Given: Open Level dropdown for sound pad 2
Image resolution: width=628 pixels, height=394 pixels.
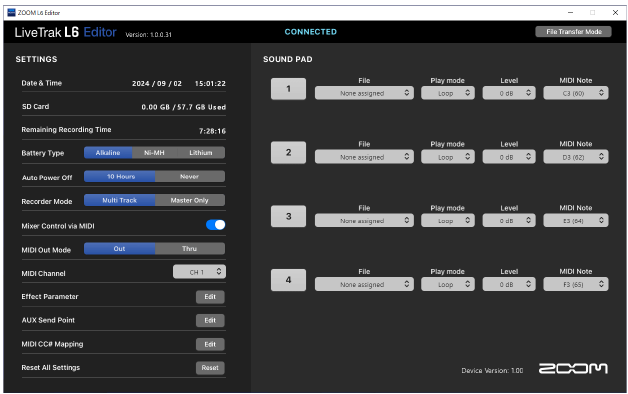Looking at the screenshot, I should pos(509,157).
